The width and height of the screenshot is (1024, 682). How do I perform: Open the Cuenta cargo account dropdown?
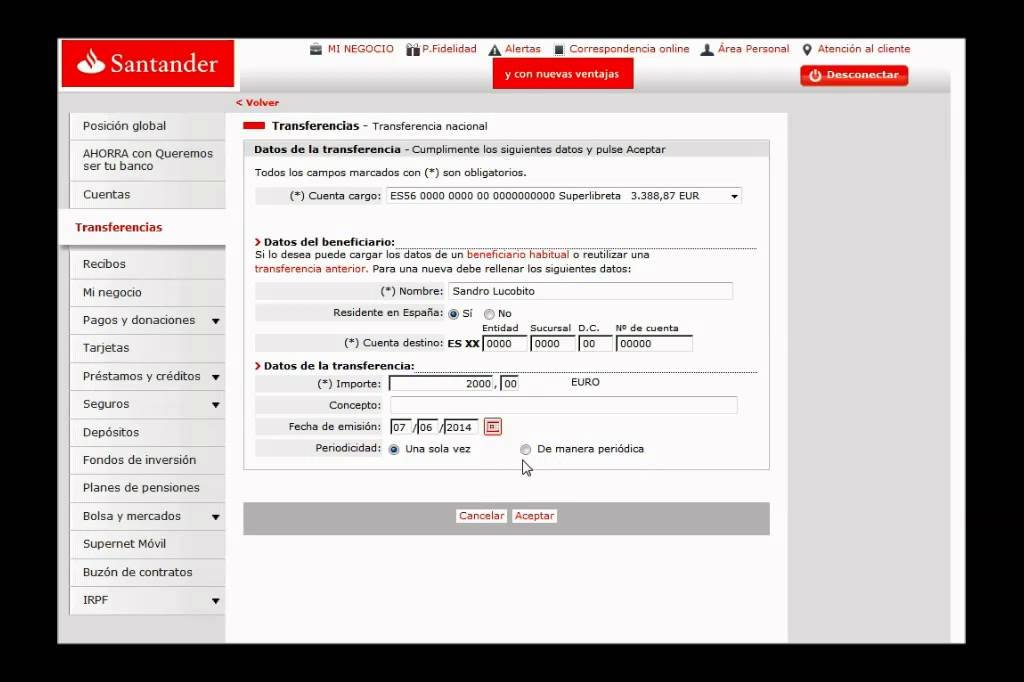click(x=735, y=195)
